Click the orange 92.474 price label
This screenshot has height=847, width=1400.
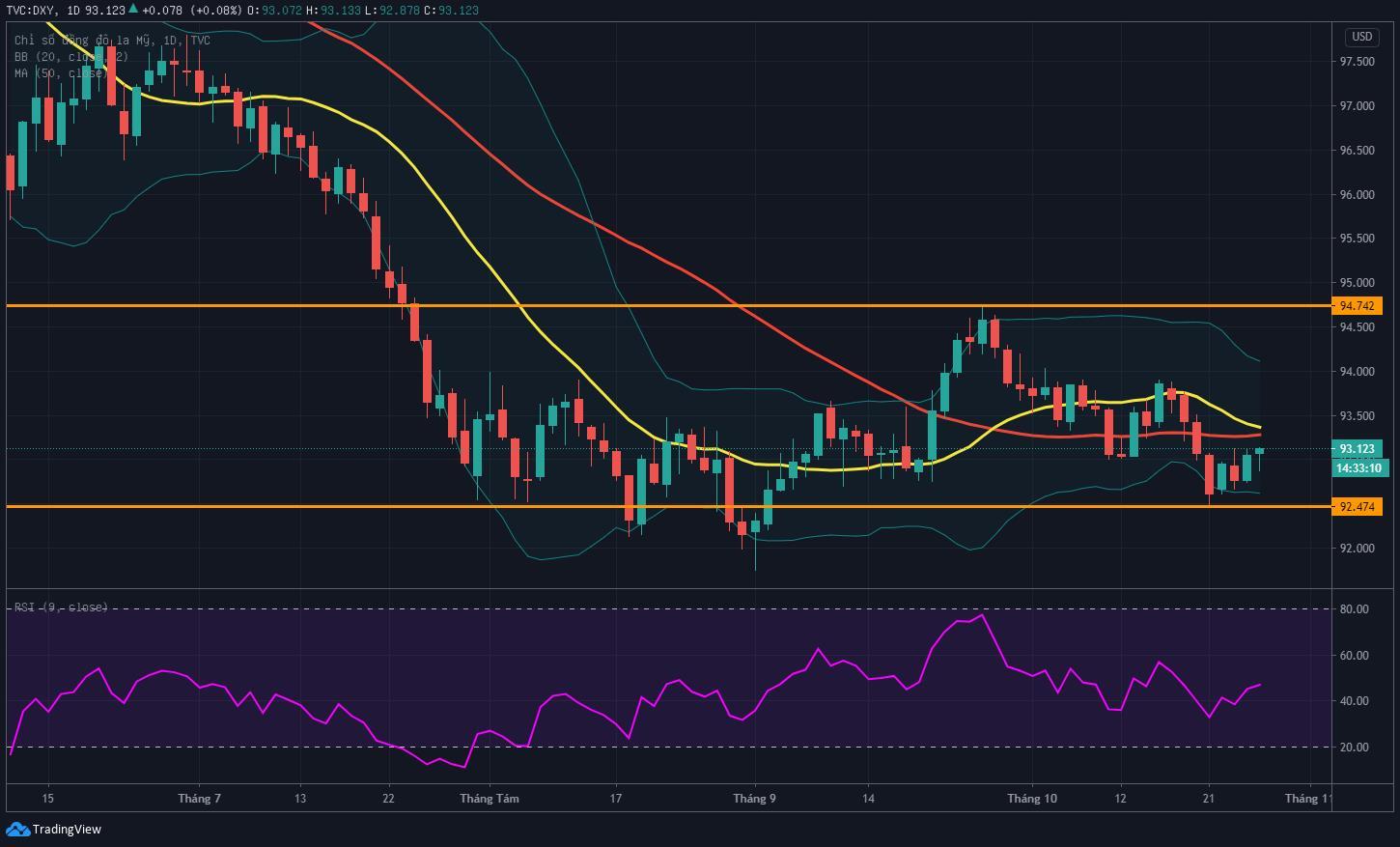1358,507
